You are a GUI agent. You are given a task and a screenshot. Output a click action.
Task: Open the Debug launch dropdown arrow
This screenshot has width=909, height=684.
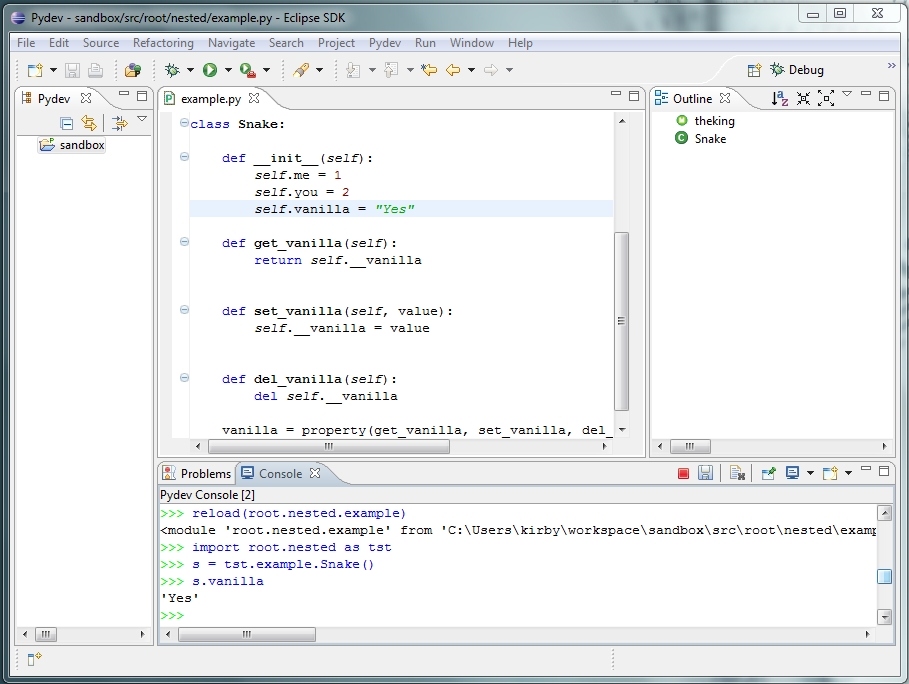pyautogui.click(x=190, y=70)
